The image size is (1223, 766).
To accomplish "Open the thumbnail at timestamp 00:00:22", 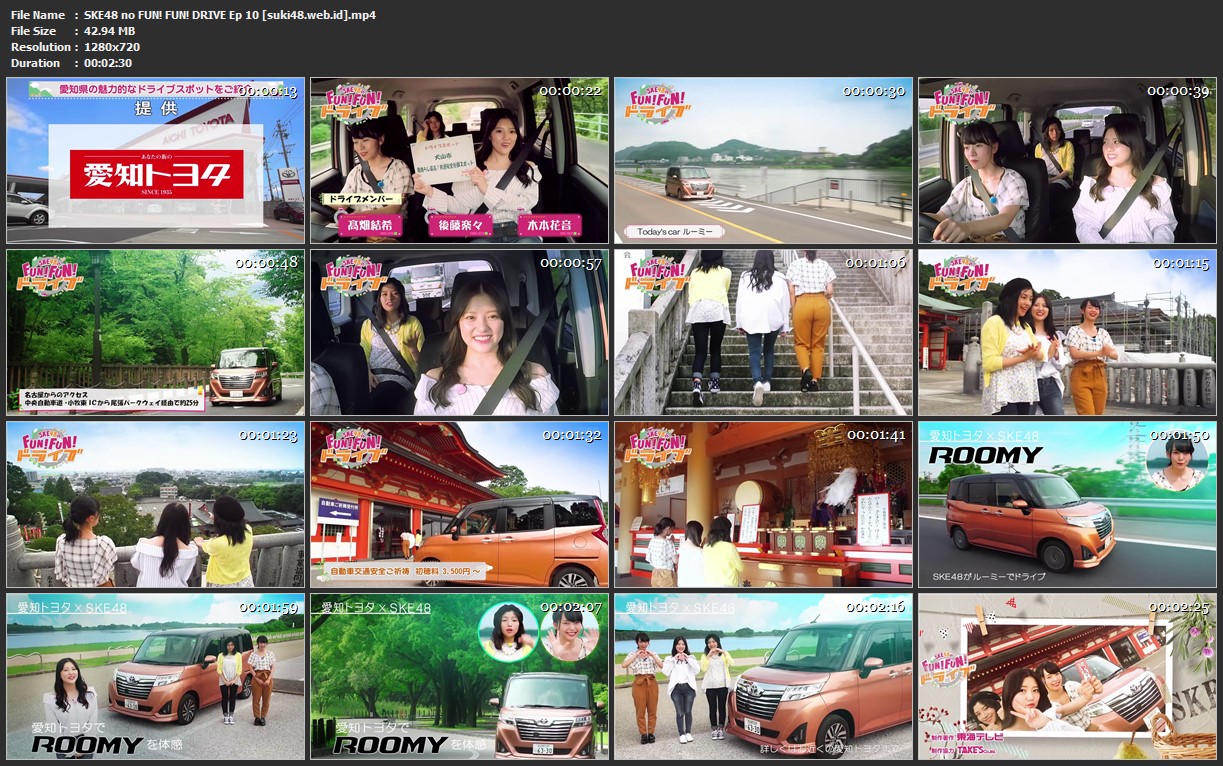I will 459,160.
